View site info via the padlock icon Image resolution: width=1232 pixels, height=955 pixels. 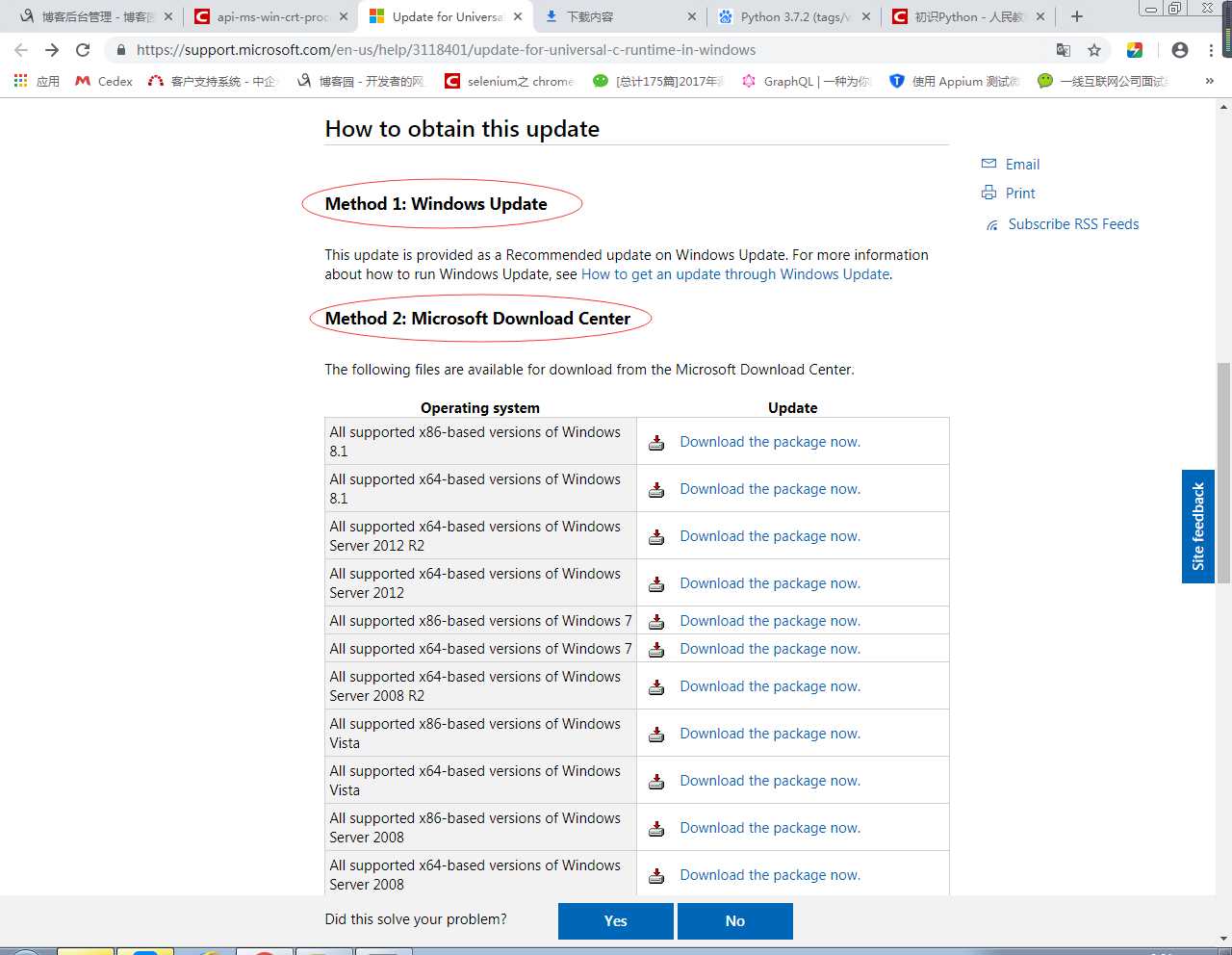pos(120,50)
